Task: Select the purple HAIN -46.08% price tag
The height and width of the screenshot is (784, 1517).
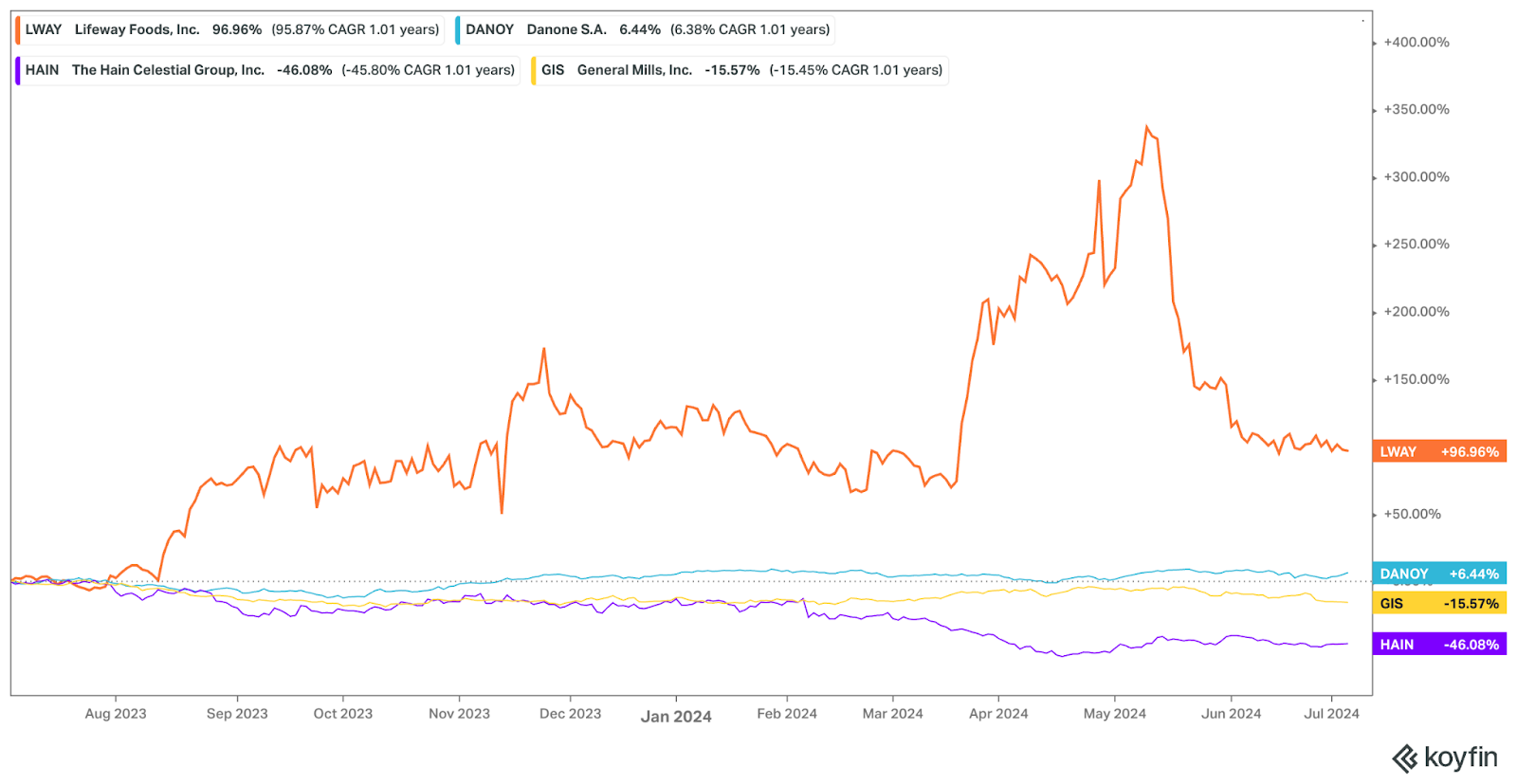Action: 1439,645
